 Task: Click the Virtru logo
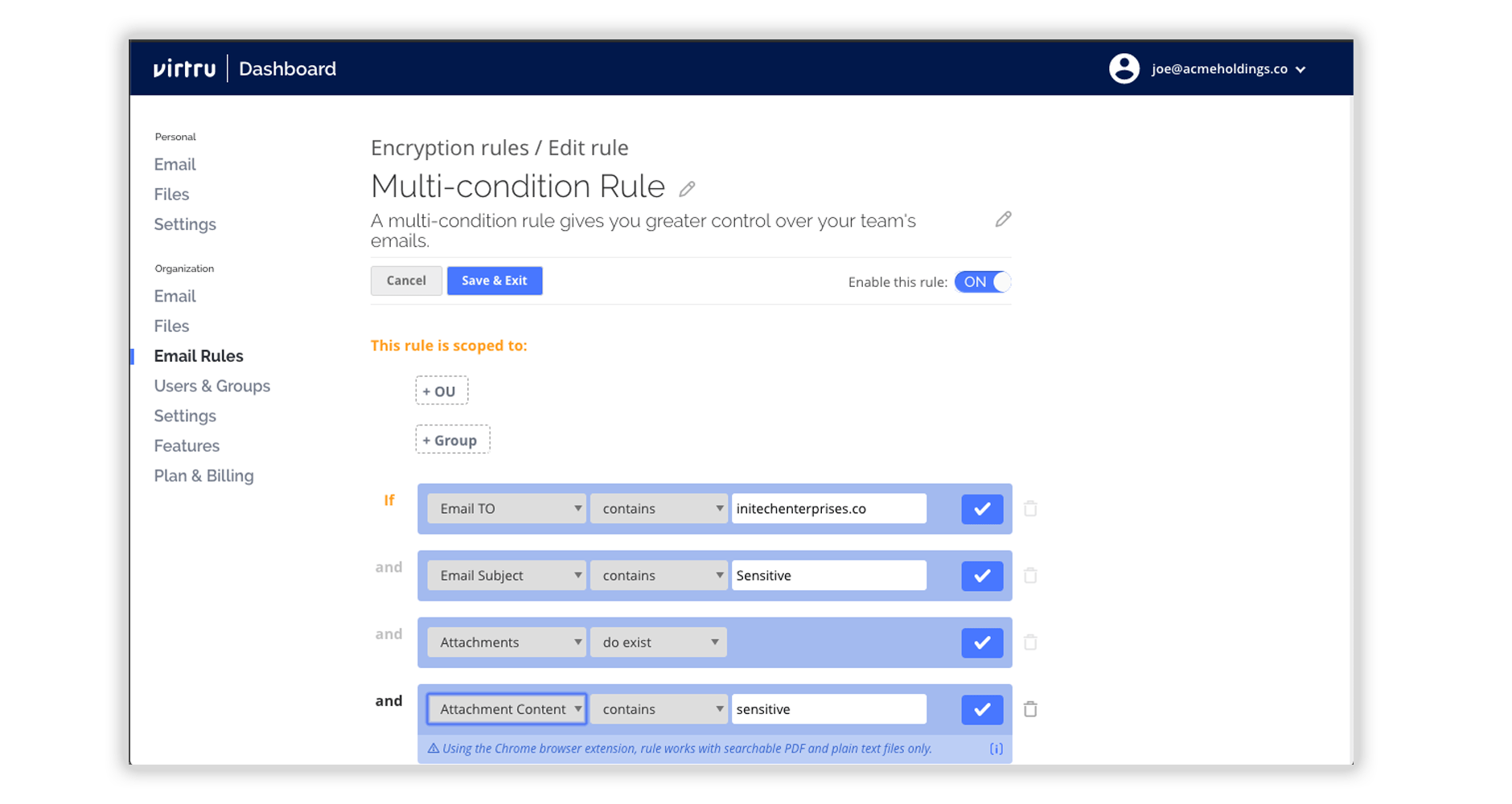[x=184, y=69]
